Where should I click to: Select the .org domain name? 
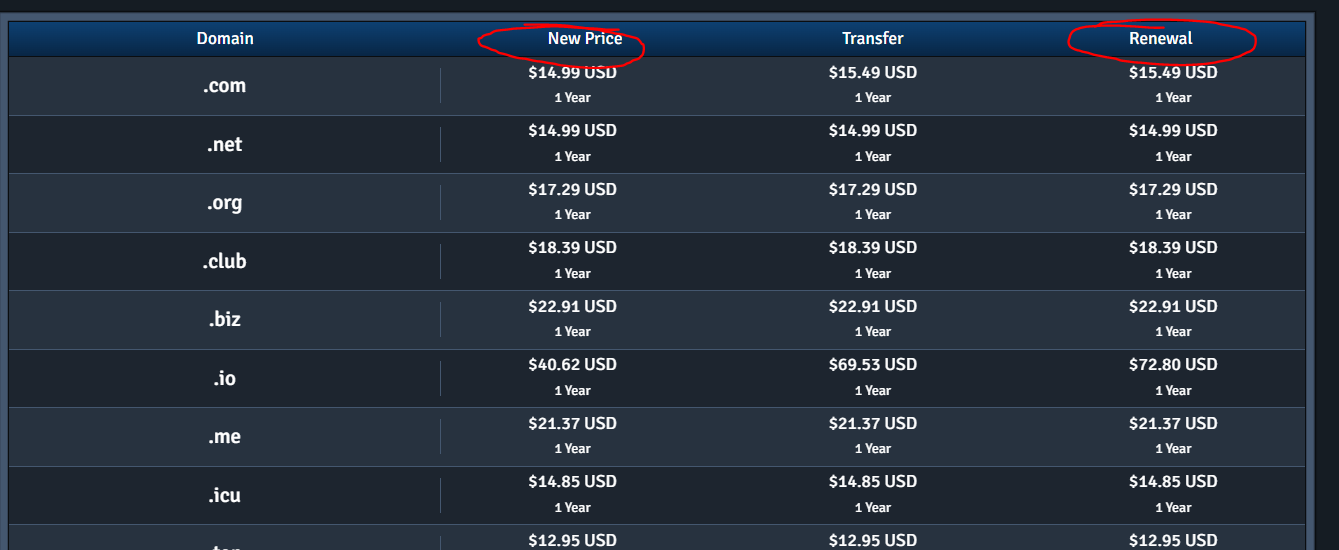click(224, 203)
